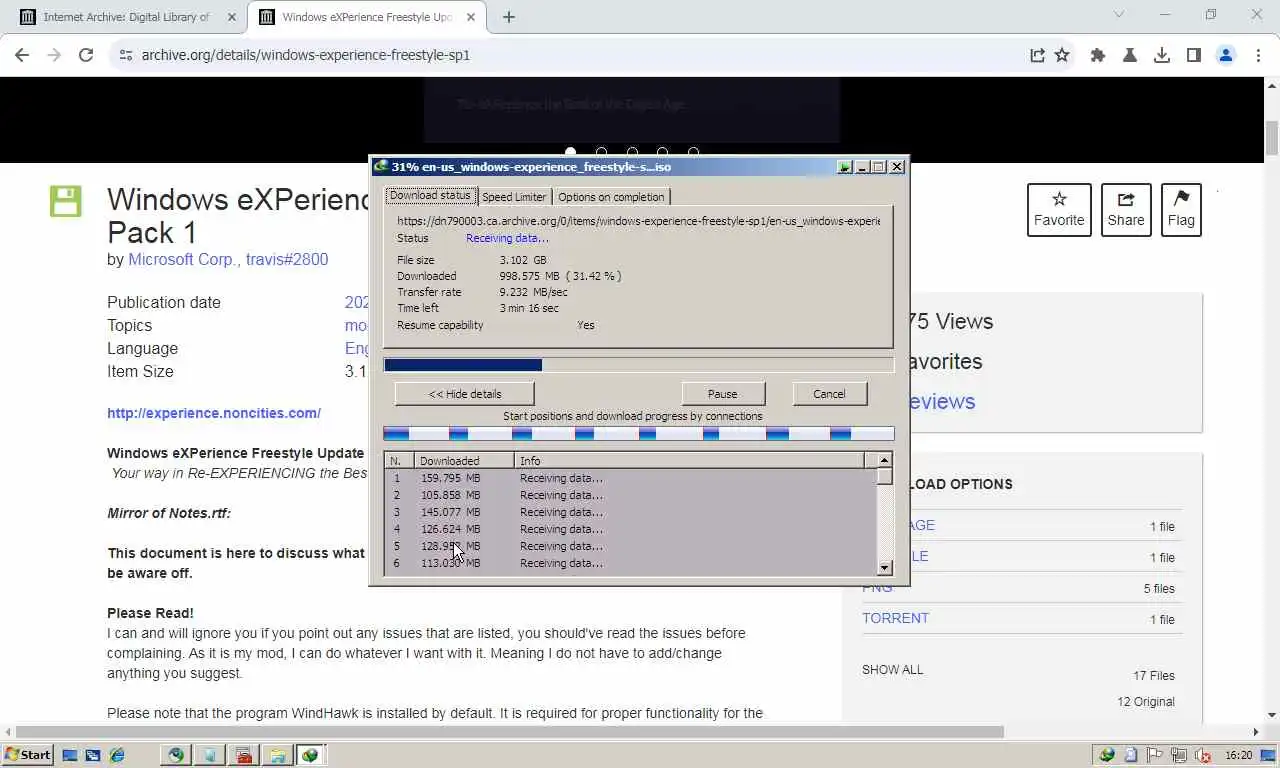Open a new Chrome tab
The height and width of the screenshot is (768, 1280).
[x=508, y=17]
